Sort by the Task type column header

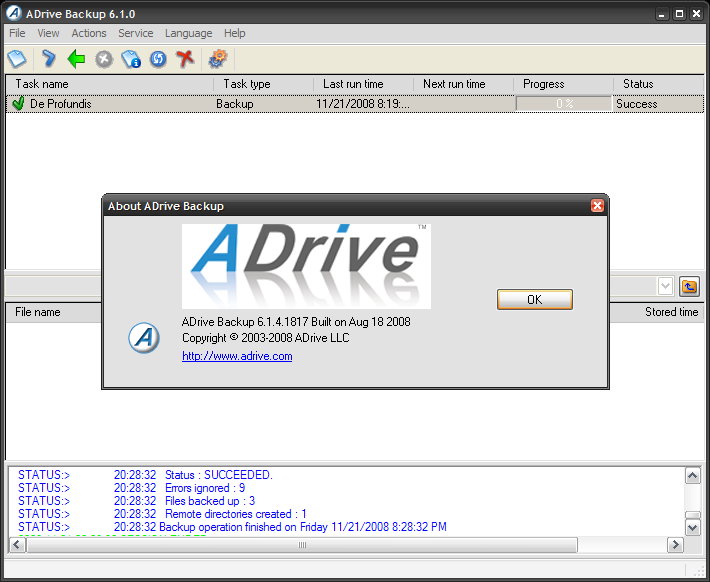(264, 84)
